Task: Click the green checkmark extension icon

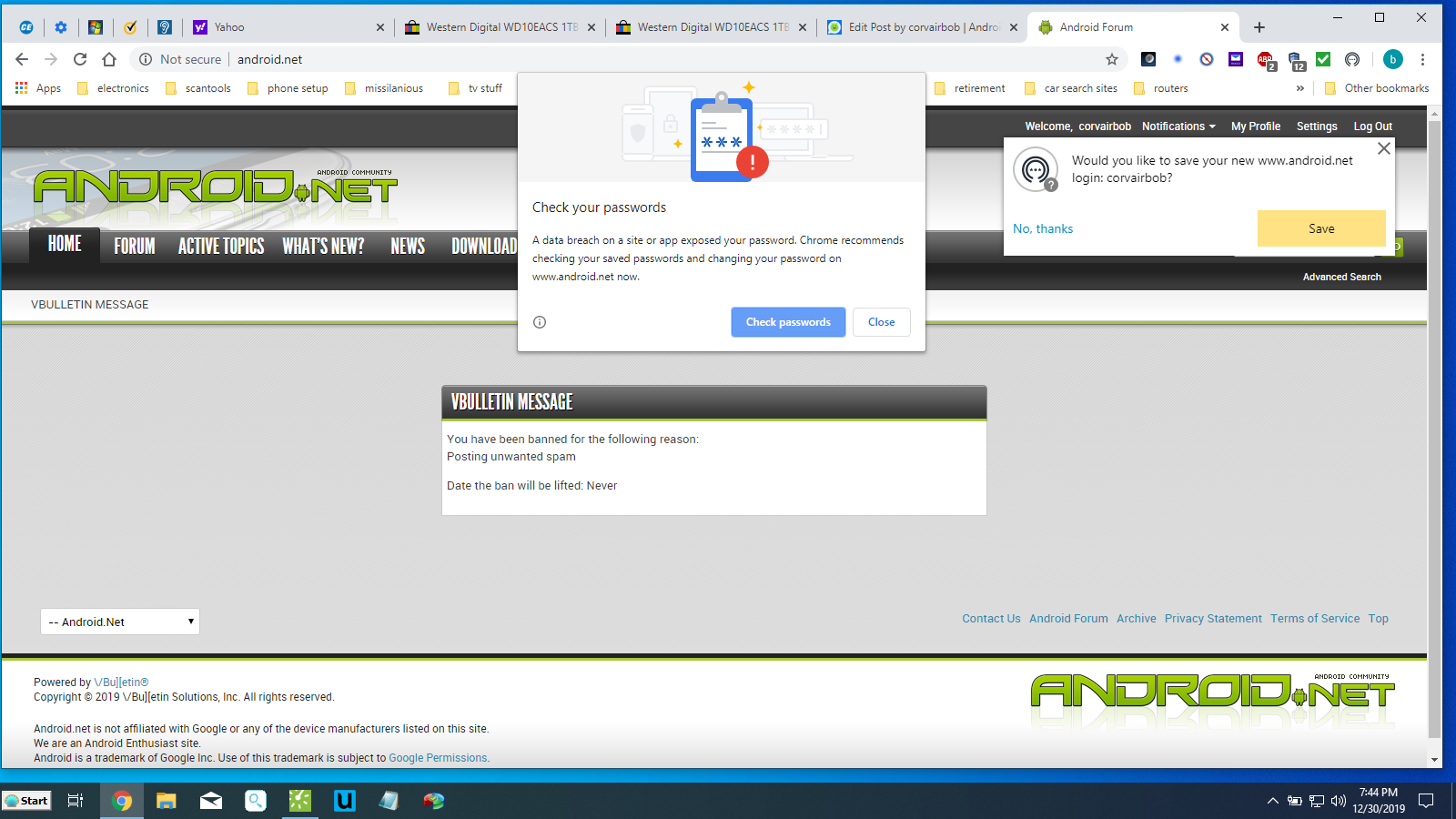Action: click(1323, 59)
